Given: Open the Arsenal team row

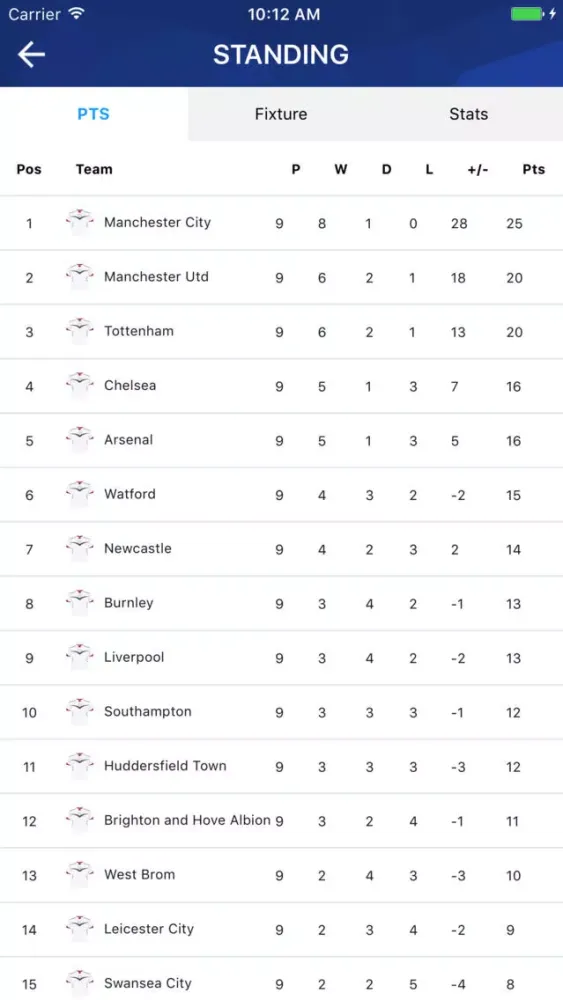Looking at the screenshot, I should (x=281, y=441).
